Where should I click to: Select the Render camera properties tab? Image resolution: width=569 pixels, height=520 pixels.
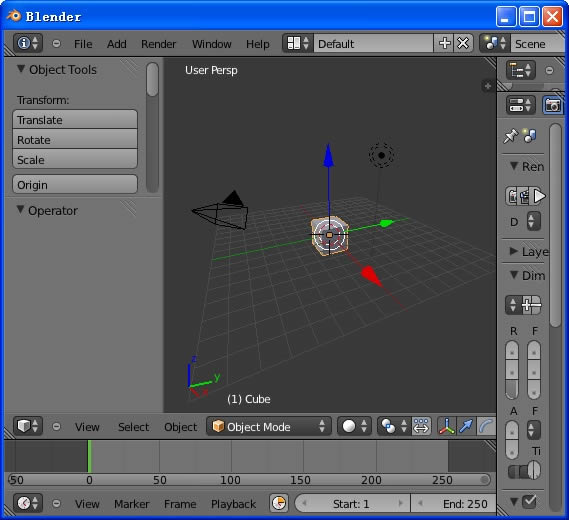[552, 105]
